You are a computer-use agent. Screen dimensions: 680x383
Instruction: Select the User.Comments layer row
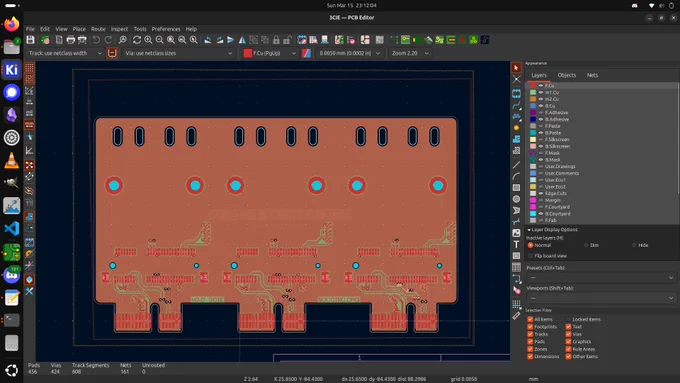(601, 173)
